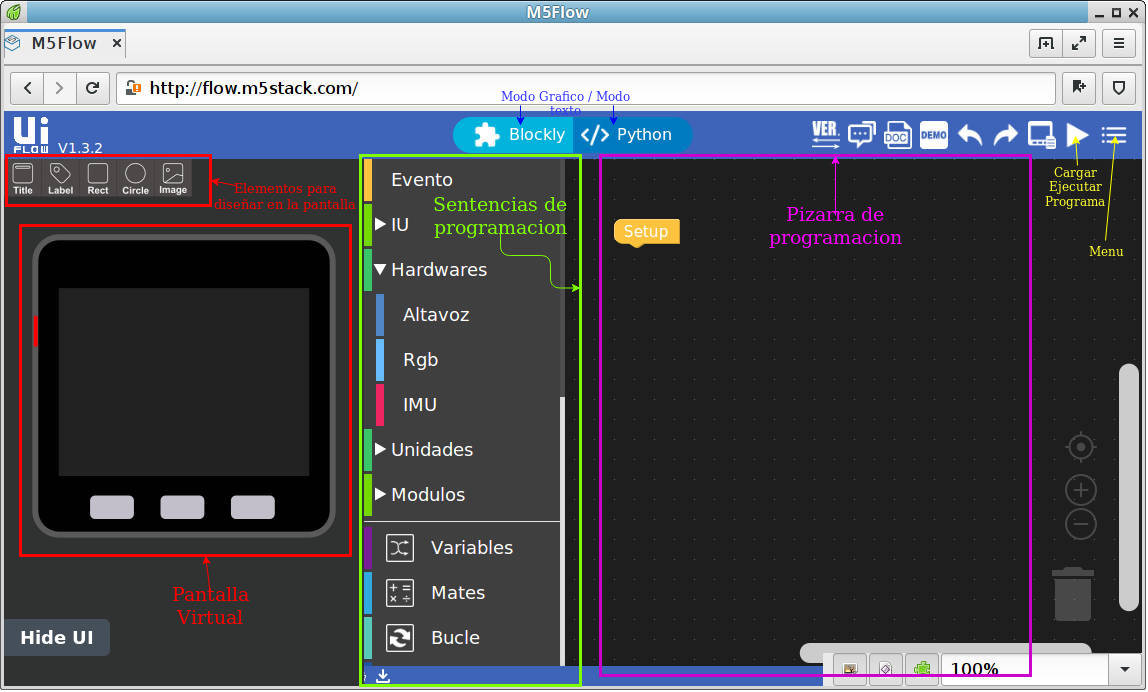Click the workspace vertical scrollbar
1148x692 pixels.
tap(1129, 487)
